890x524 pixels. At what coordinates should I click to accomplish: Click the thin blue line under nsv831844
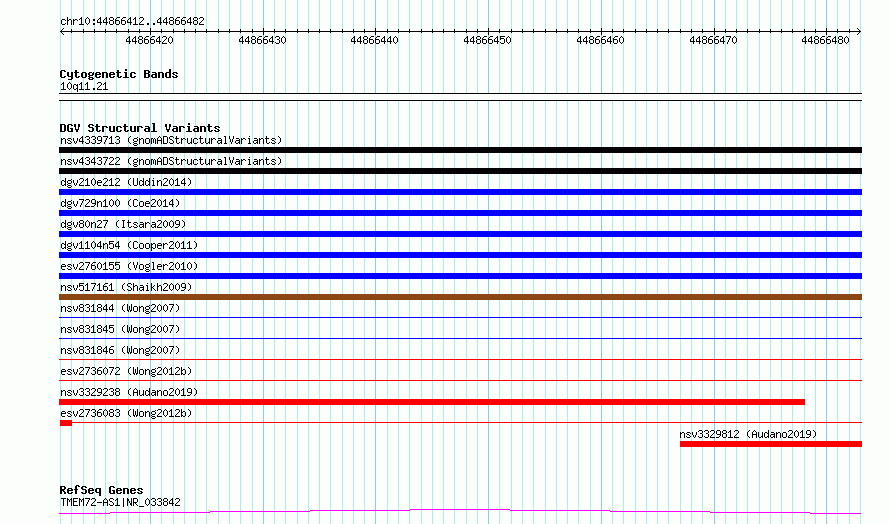460,317
